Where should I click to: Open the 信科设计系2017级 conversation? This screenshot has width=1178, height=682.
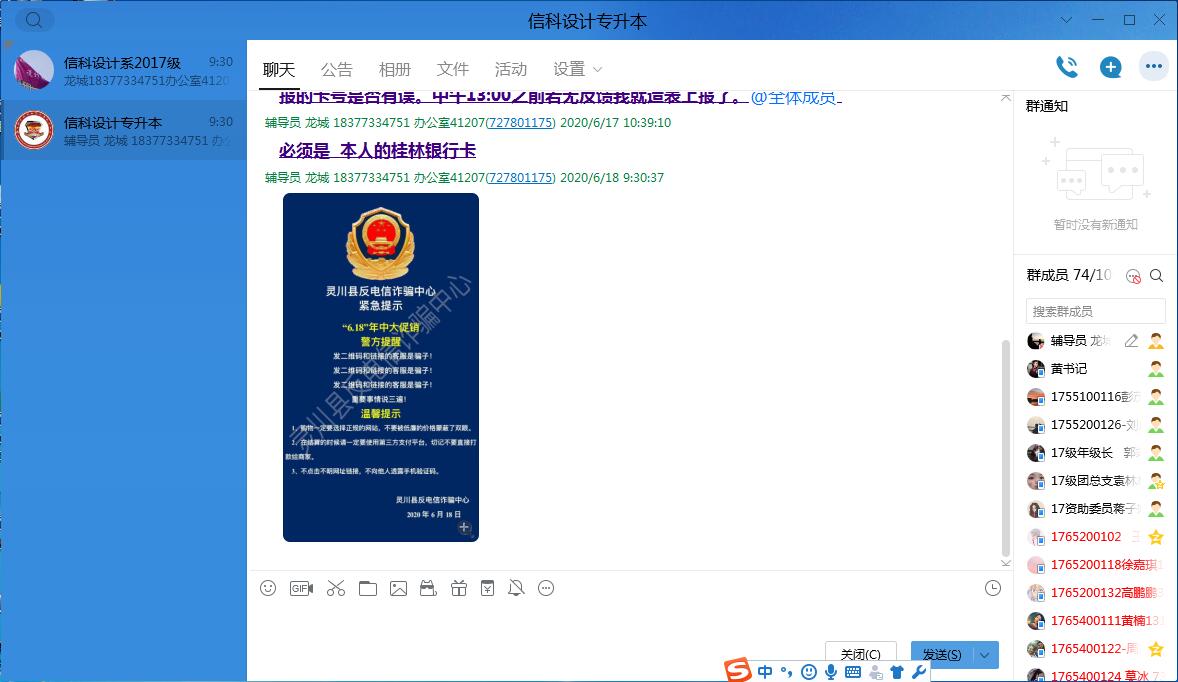click(x=123, y=70)
